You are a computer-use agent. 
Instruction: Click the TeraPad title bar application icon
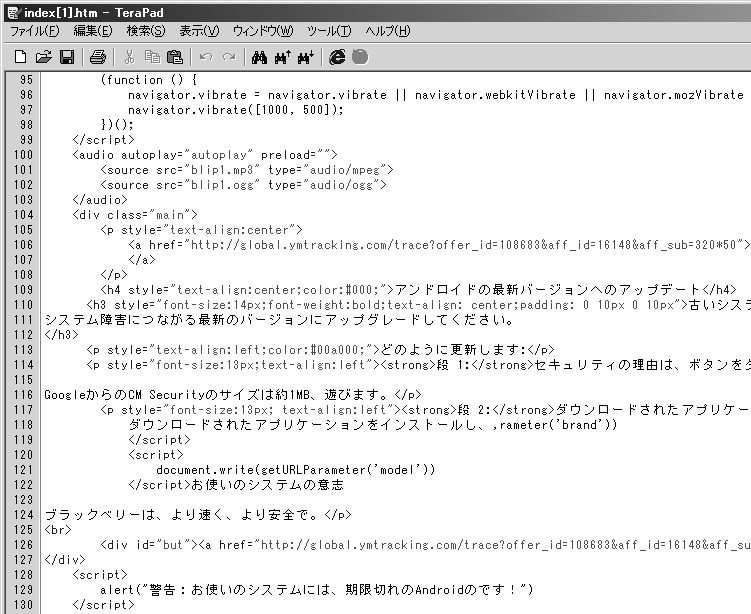click(13, 13)
